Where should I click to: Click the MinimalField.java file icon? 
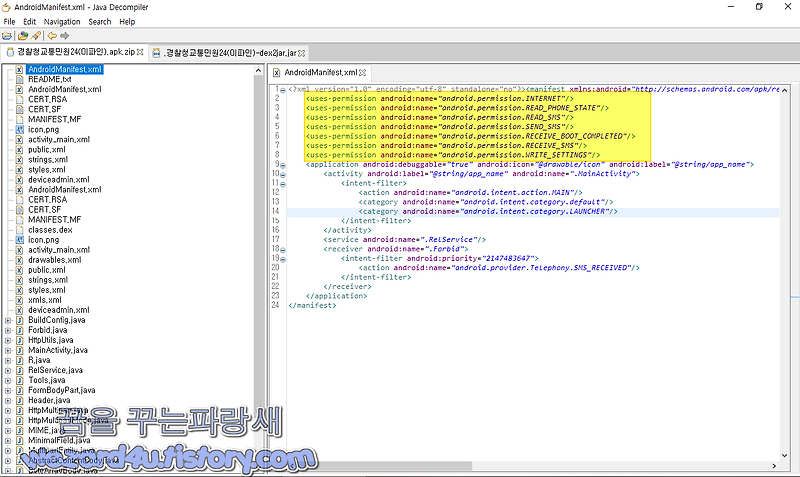19,441
